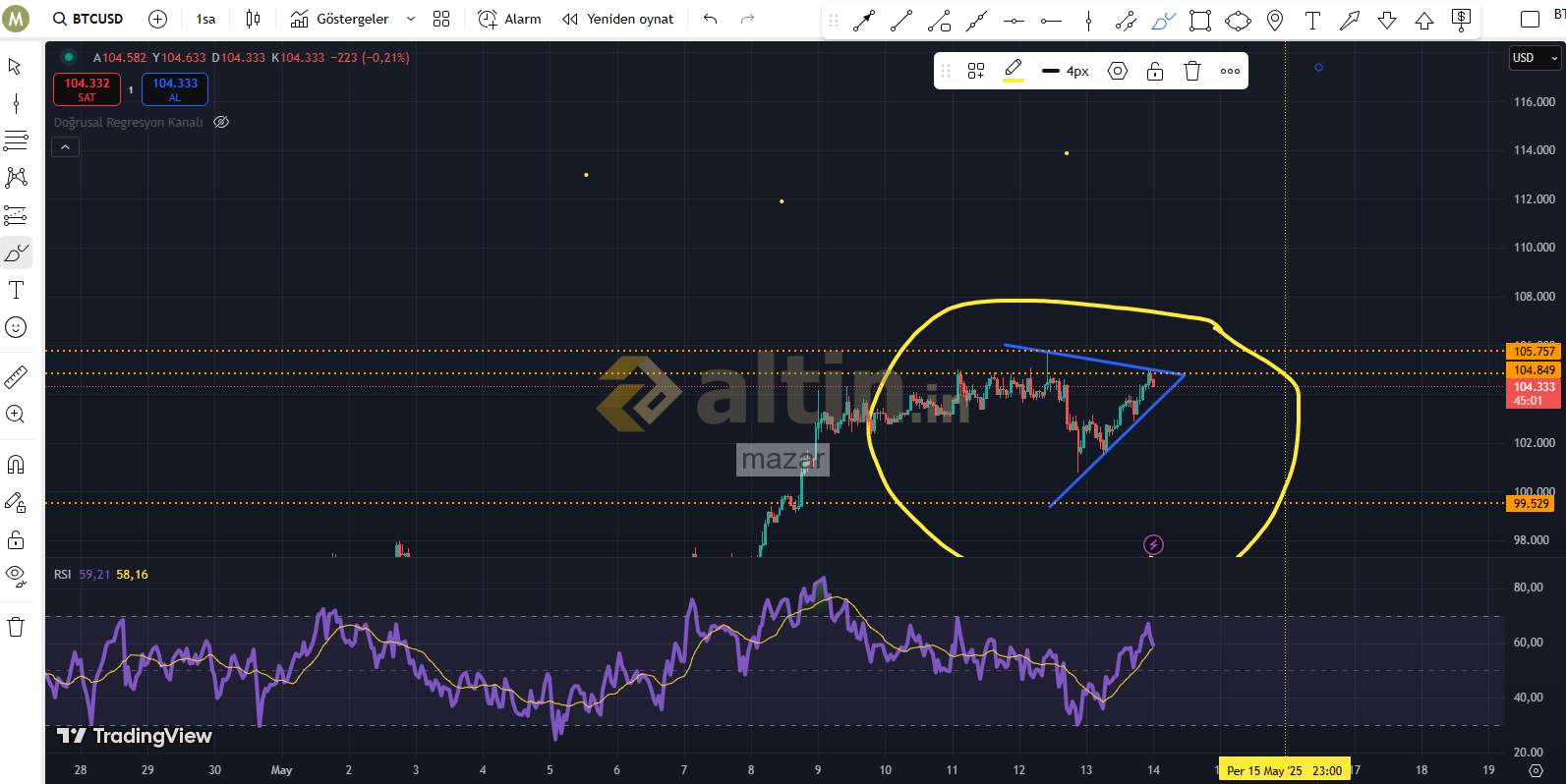The height and width of the screenshot is (784, 1566).
Task: Open forecasting and measurement tools group
Action: point(16,215)
